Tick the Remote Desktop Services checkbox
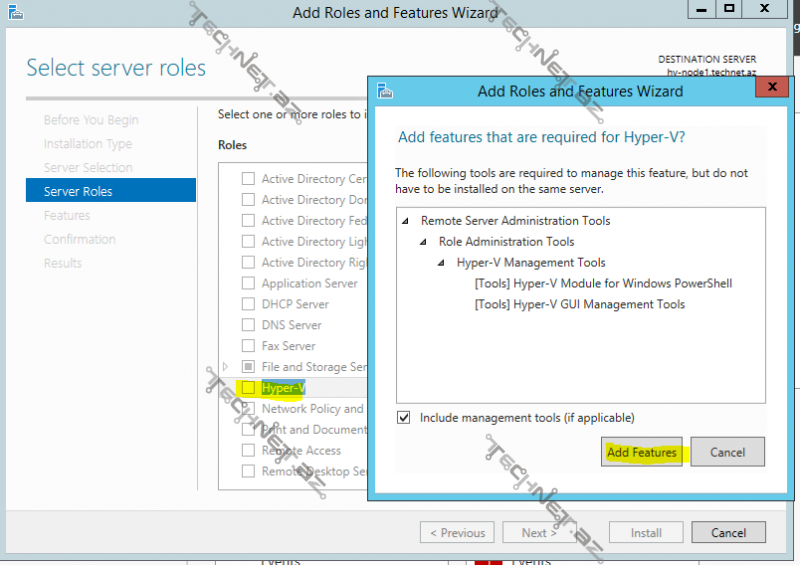The height and width of the screenshot is (565, 800). pyautogui.click(x=248, y=472)
